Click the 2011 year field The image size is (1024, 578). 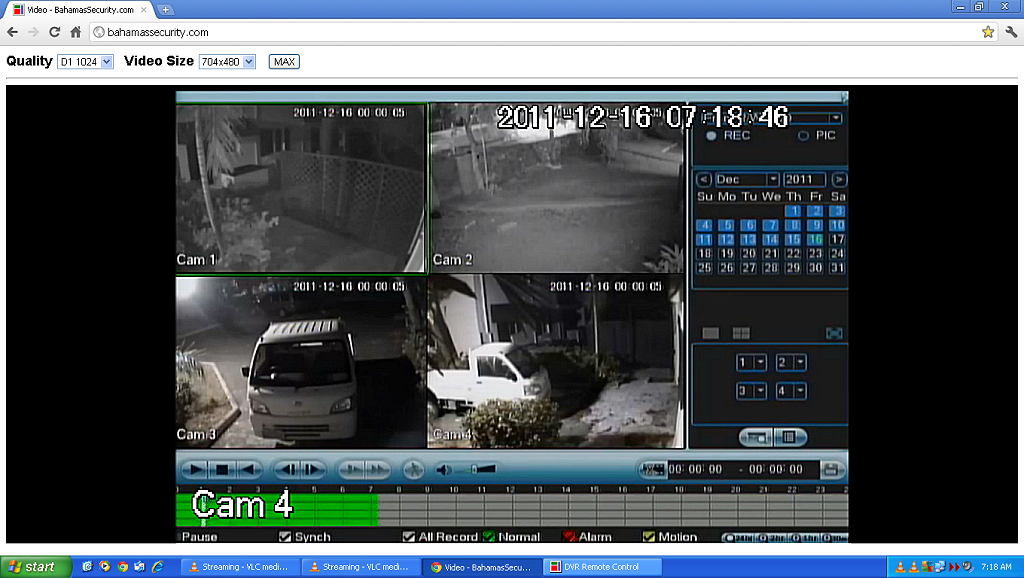(805, 179)
